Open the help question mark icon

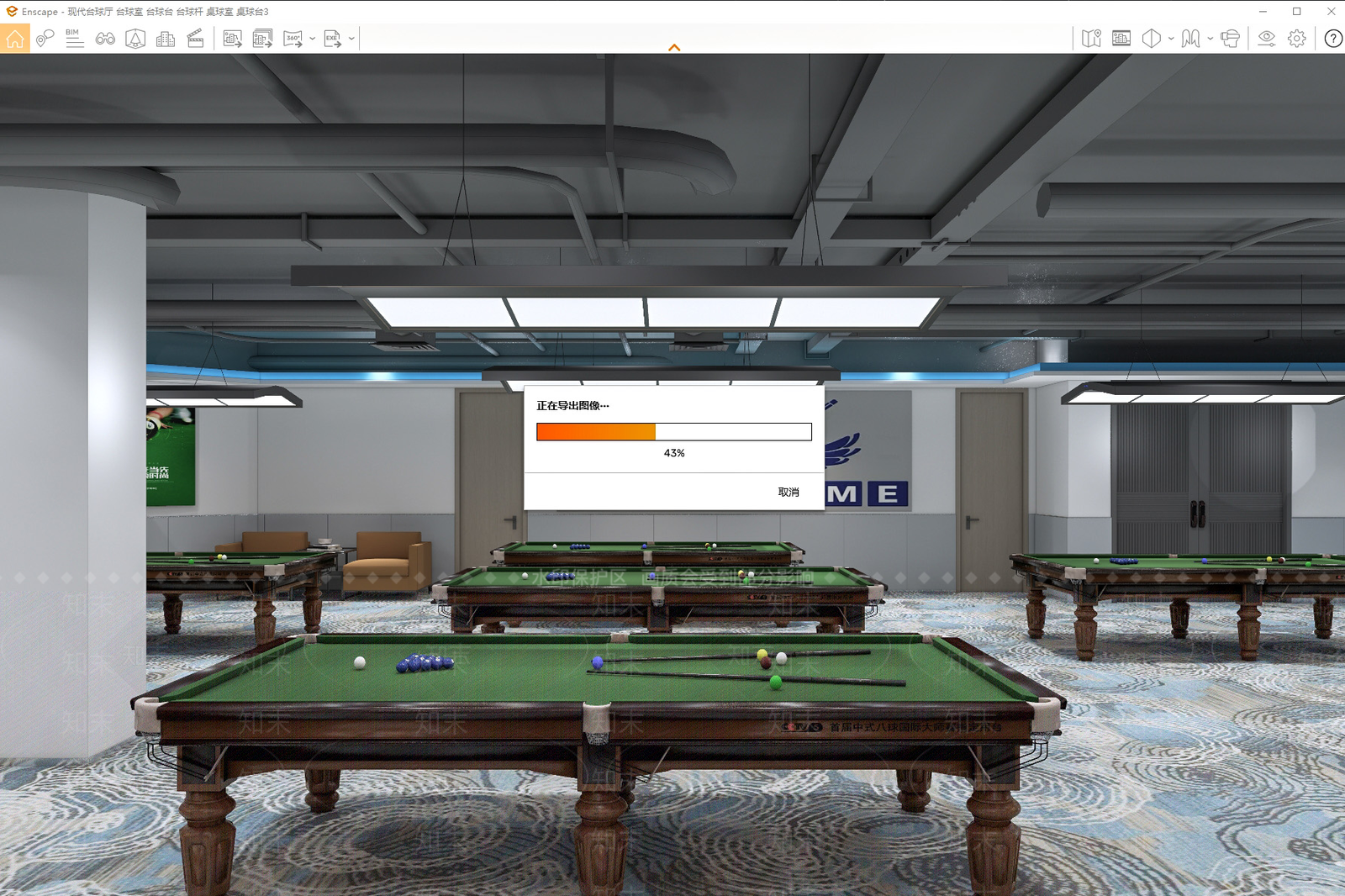click(x=1333, y=39)
